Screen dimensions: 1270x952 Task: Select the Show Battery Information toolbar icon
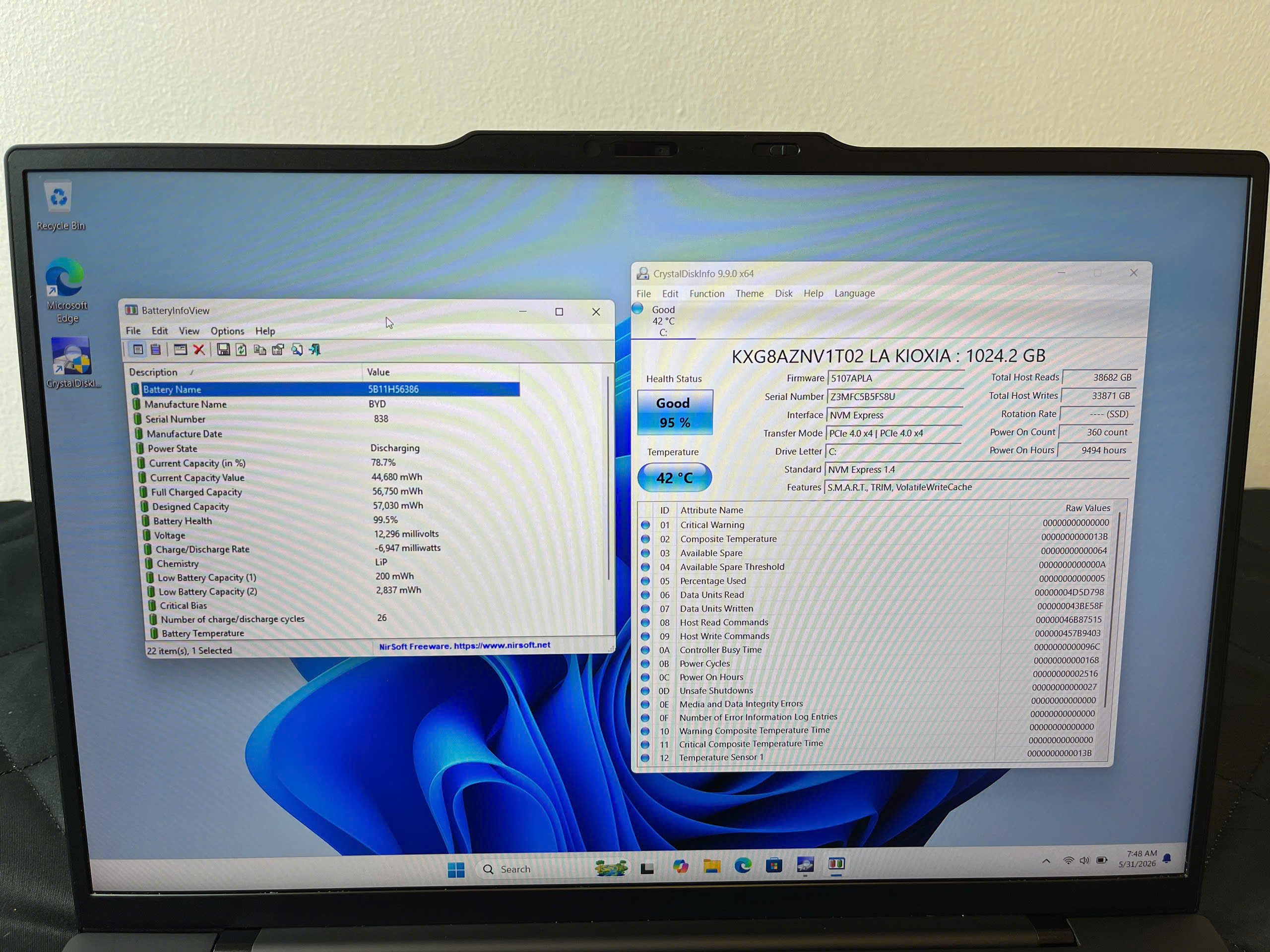[138, 350]
